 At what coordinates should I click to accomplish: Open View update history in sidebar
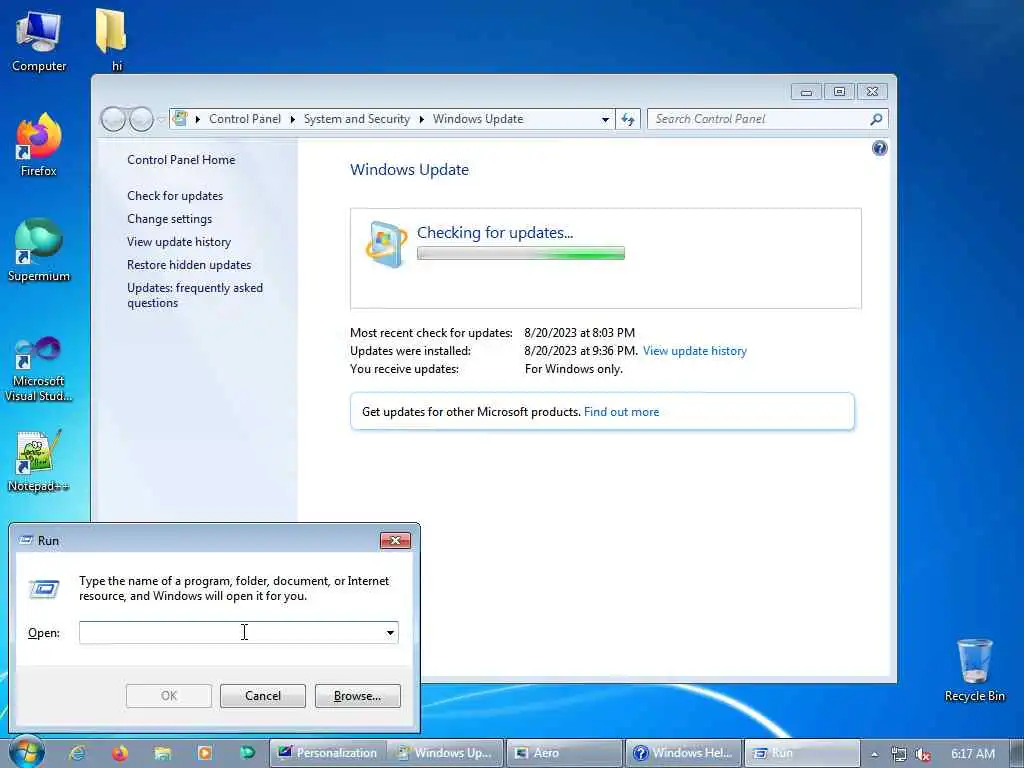[x=179, y=242]
